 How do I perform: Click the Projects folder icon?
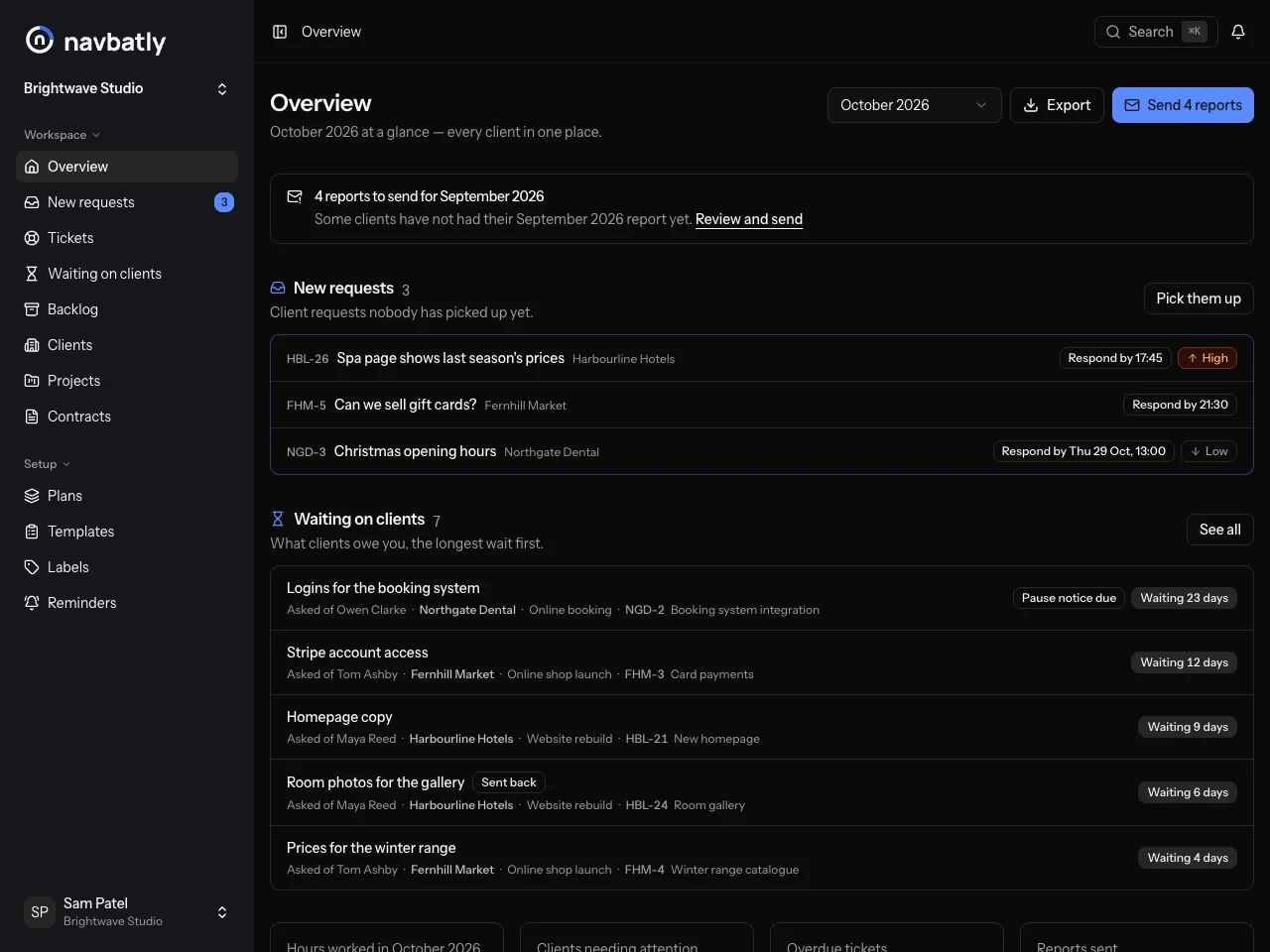(x=32, y=381)
